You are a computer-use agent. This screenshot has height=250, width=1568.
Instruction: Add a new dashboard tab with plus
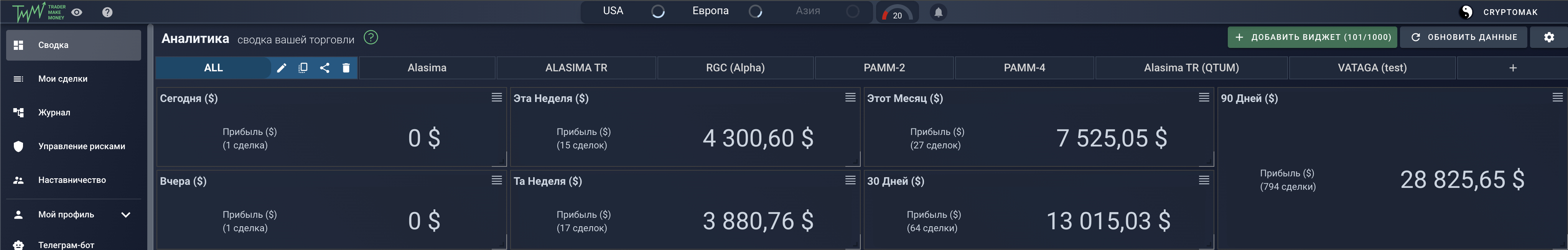tap(1513, 68)
